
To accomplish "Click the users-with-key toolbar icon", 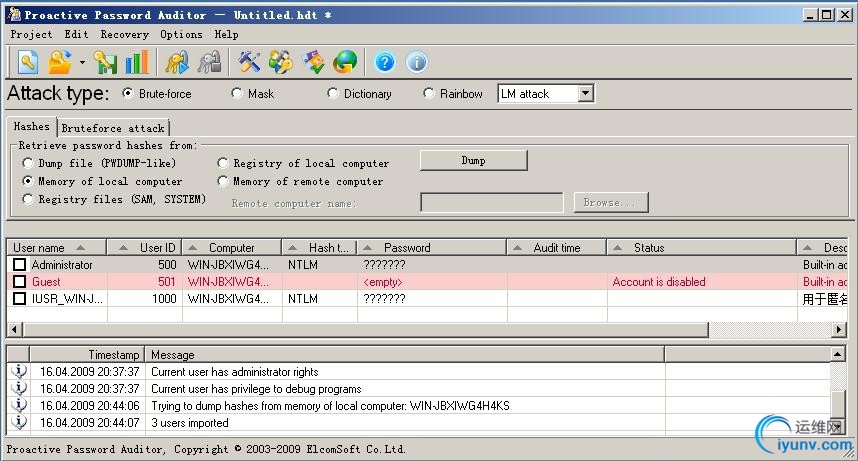I will click(x=281, y=62).
